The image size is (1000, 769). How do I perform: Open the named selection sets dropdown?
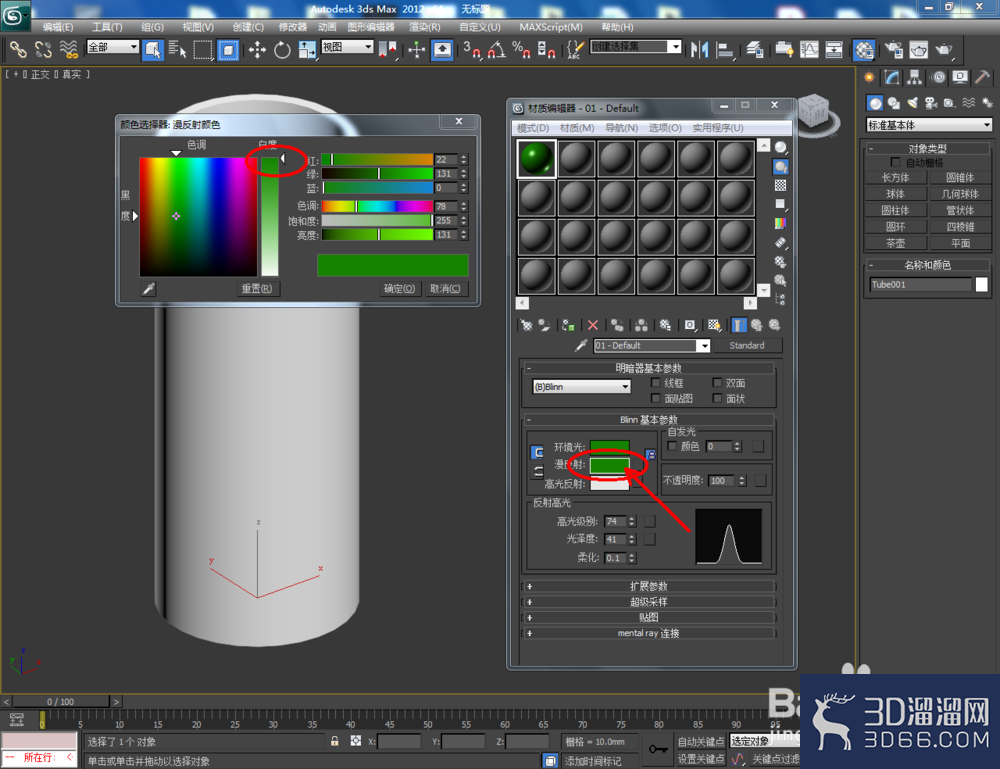point(636,47)
